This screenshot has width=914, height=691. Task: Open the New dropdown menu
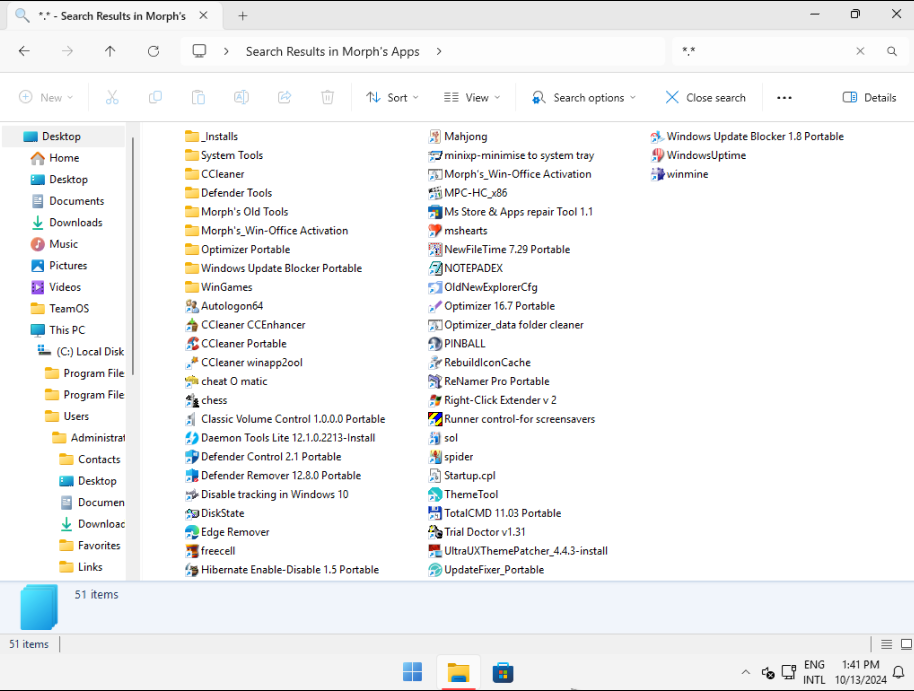(46, 97)
